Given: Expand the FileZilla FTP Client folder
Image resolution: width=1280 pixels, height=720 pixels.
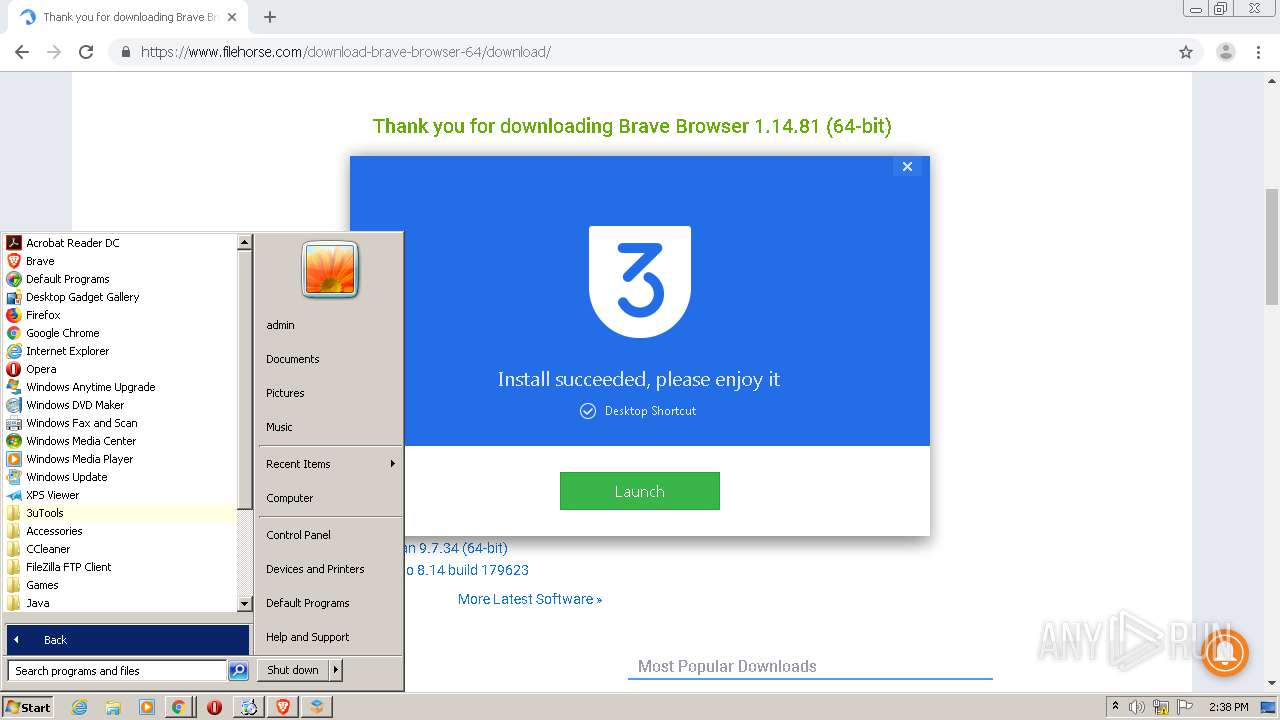Looking at the screenshot, I should point(120,567).
